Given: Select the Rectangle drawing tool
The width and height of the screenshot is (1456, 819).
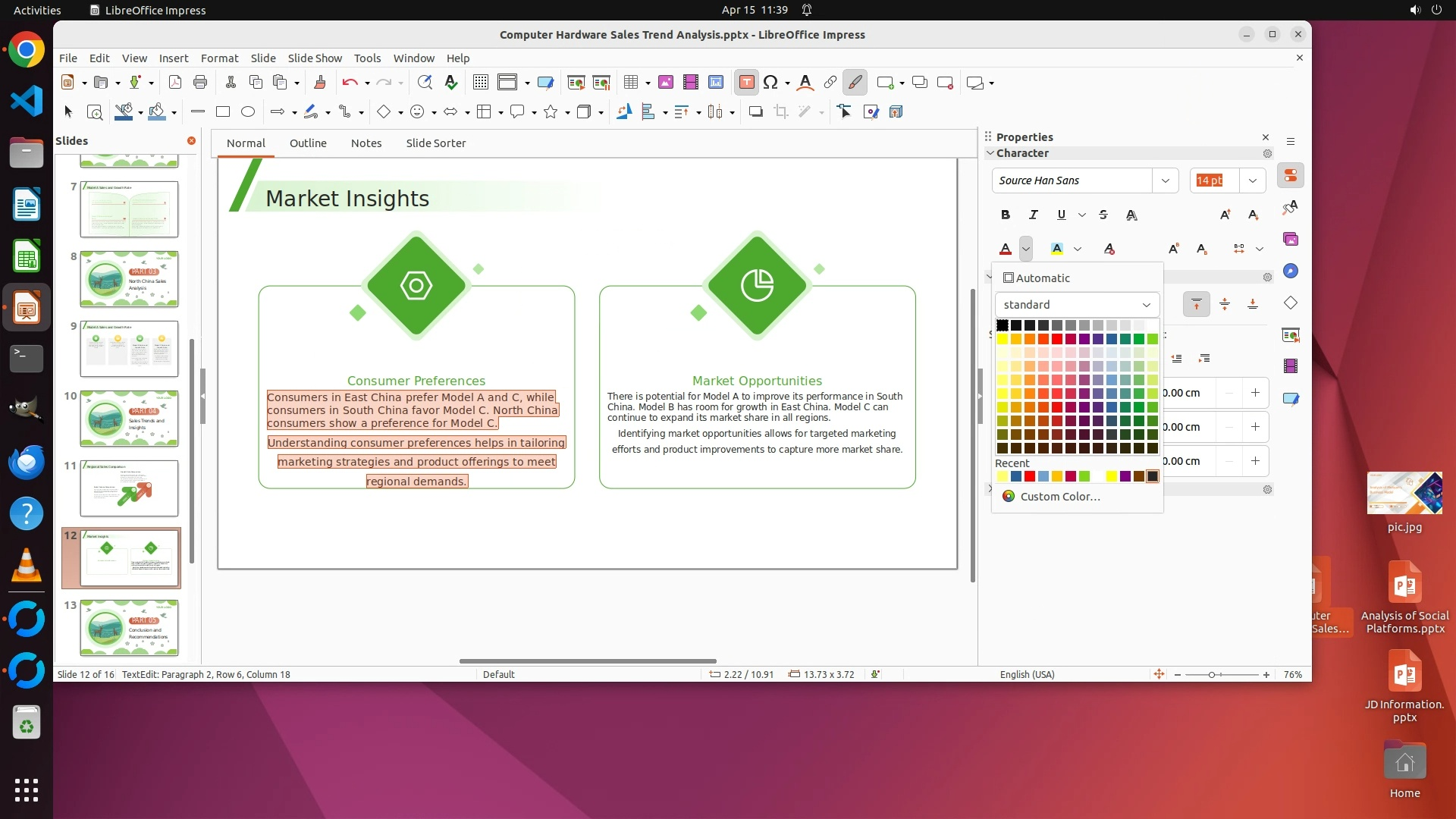Looking at the screenshot, I should click(x=222, y=112).
